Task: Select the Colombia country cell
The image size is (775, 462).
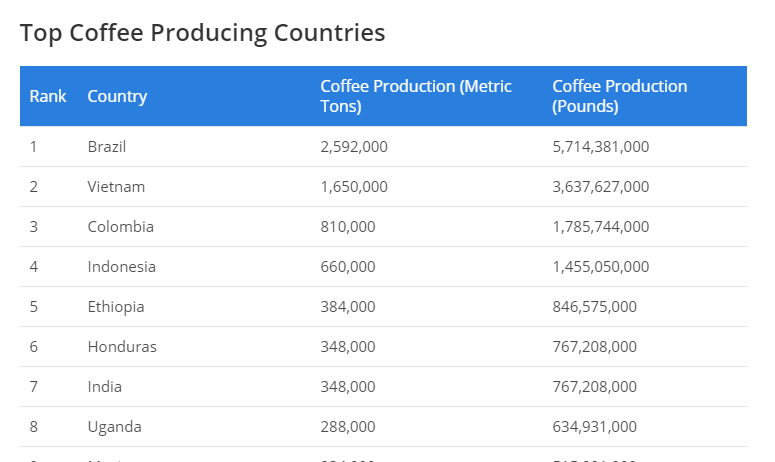Action: pos(121,227)
